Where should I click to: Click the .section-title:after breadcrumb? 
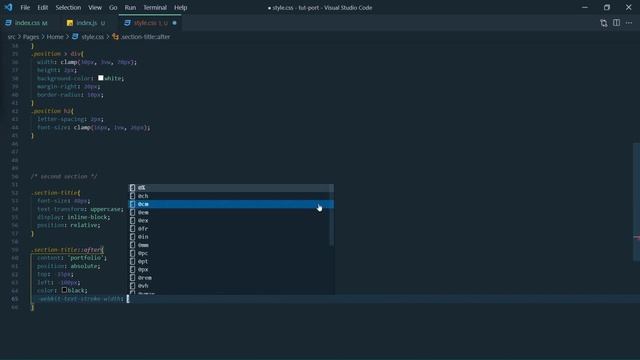coord(145,37)
